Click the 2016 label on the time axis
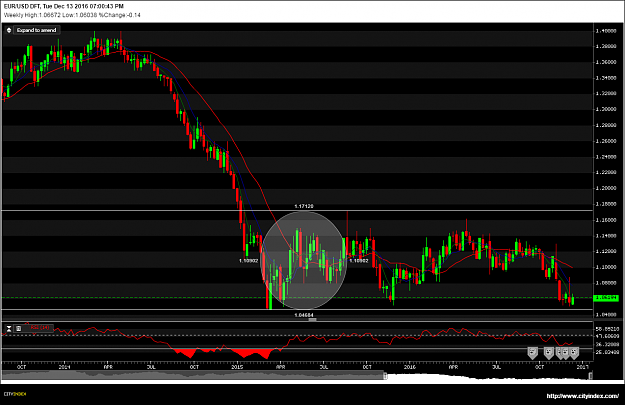Viewport: 625px width, 405px height. (410, 367)
